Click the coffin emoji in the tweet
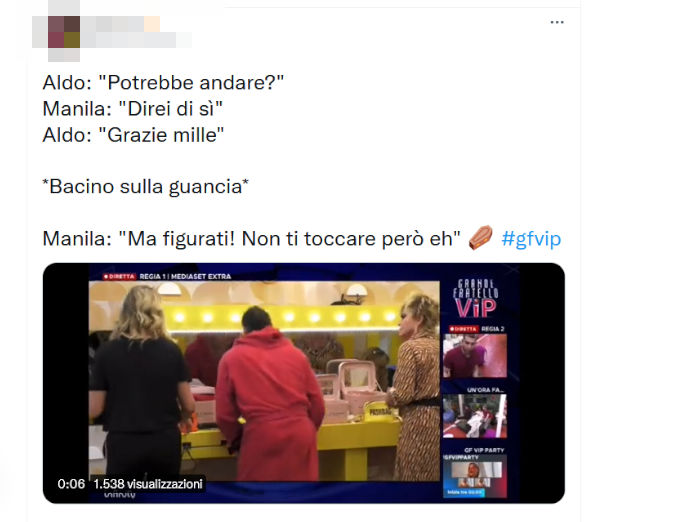This screenshot has width=675, height=522. 480,238
